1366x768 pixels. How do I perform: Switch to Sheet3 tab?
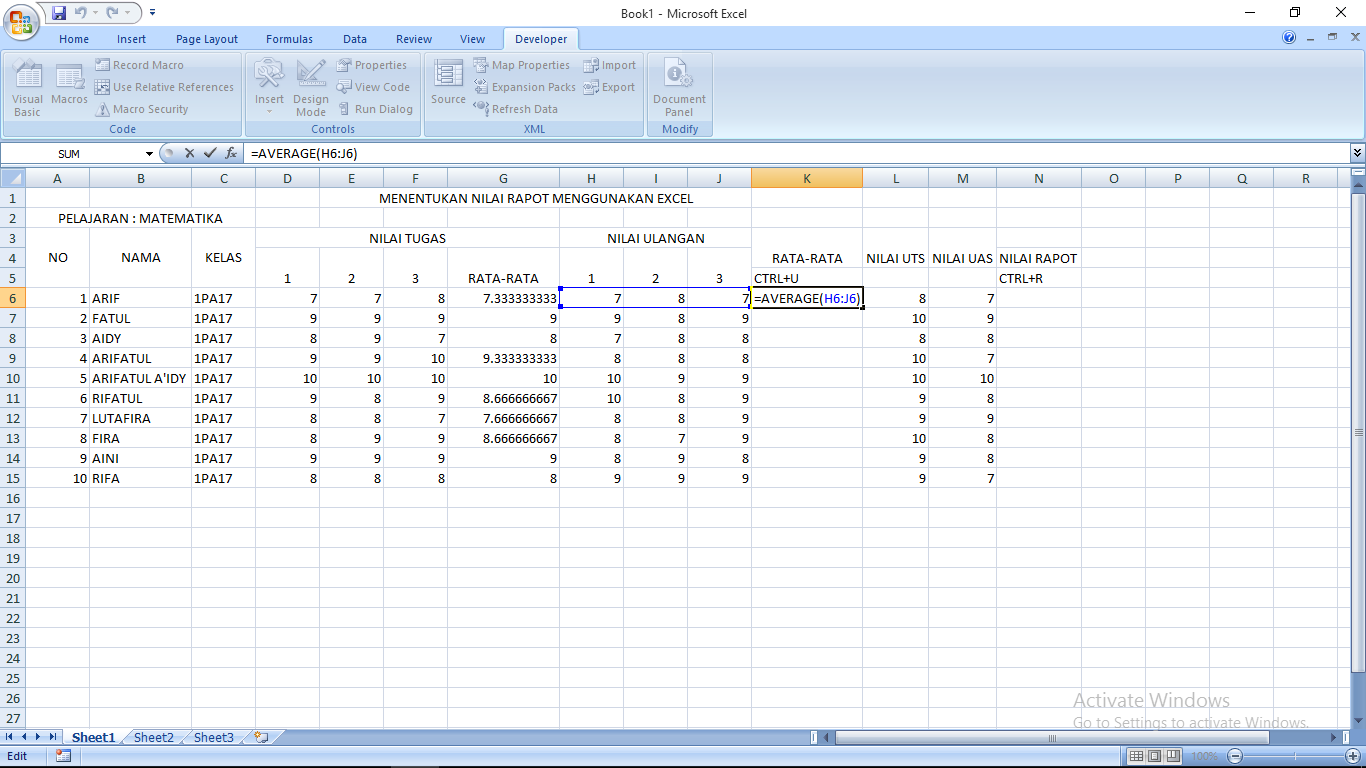click(x=214, y=737)
